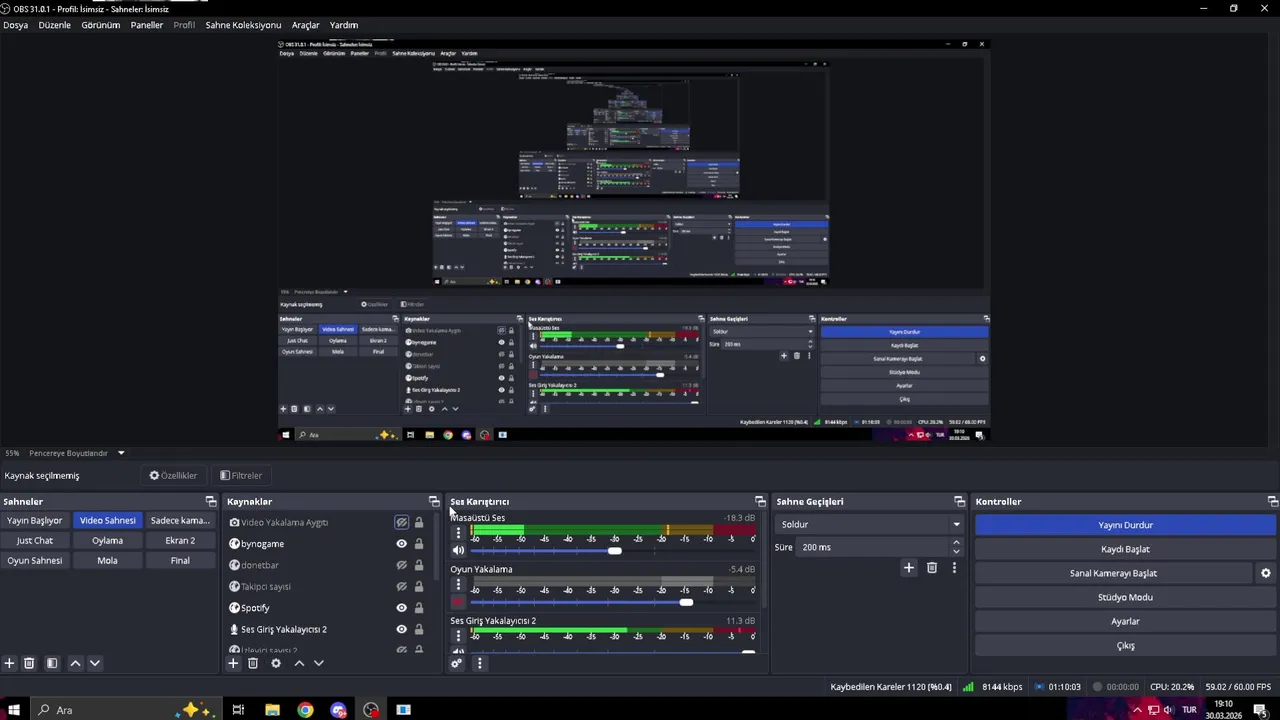
Task: Open the Masaüstü Ses three-dot options menu
Action: 459,533
